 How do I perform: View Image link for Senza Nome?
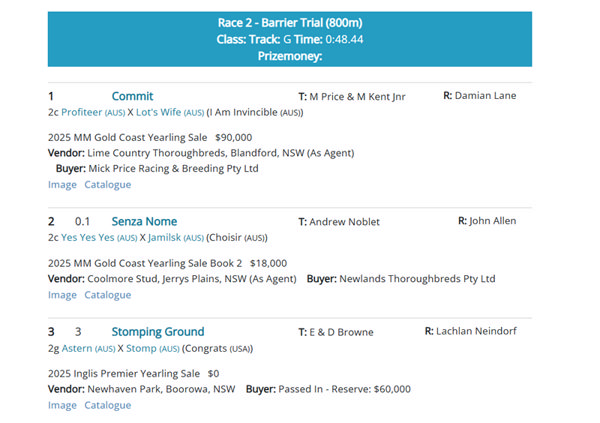pos(62,295)
